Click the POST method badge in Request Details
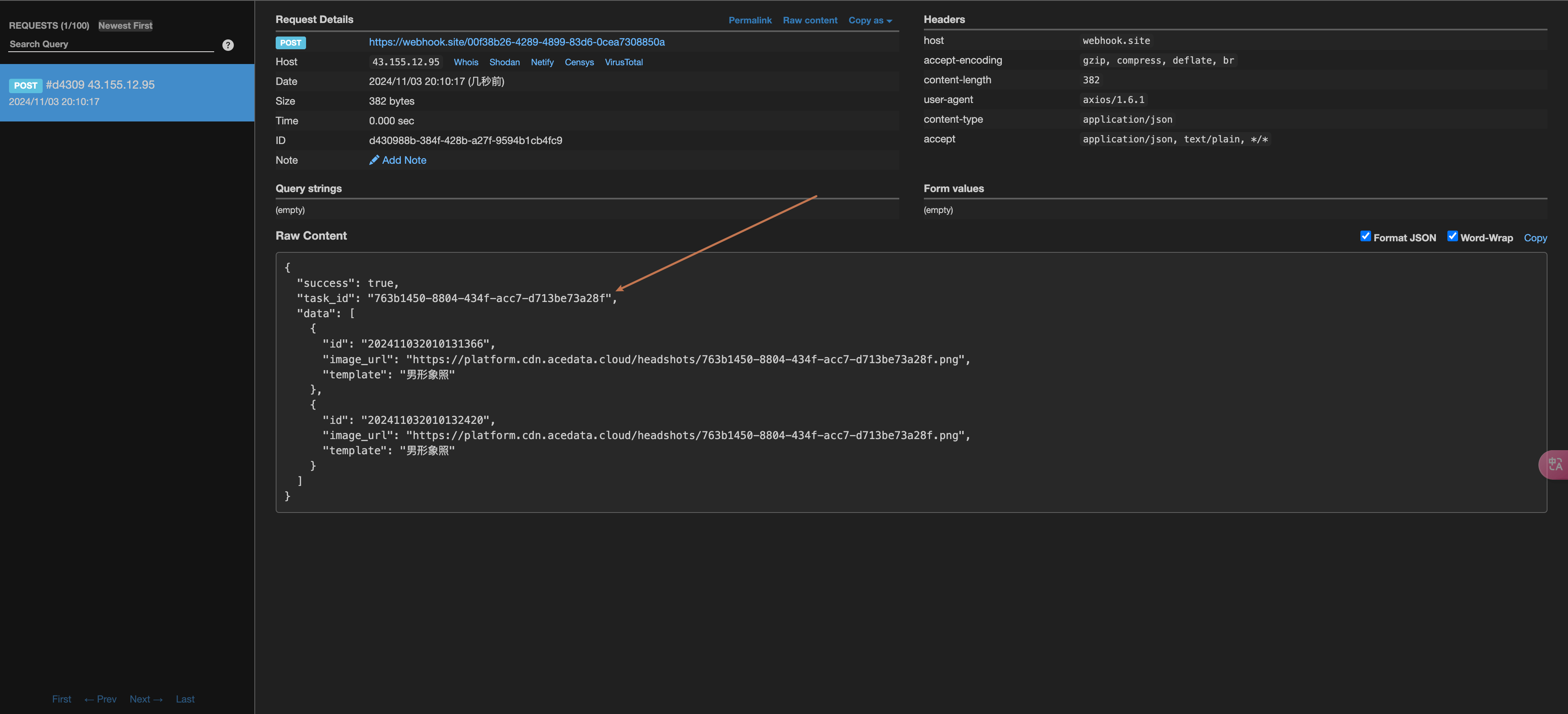The image size is (1568, 714). [x=290, y=43]
